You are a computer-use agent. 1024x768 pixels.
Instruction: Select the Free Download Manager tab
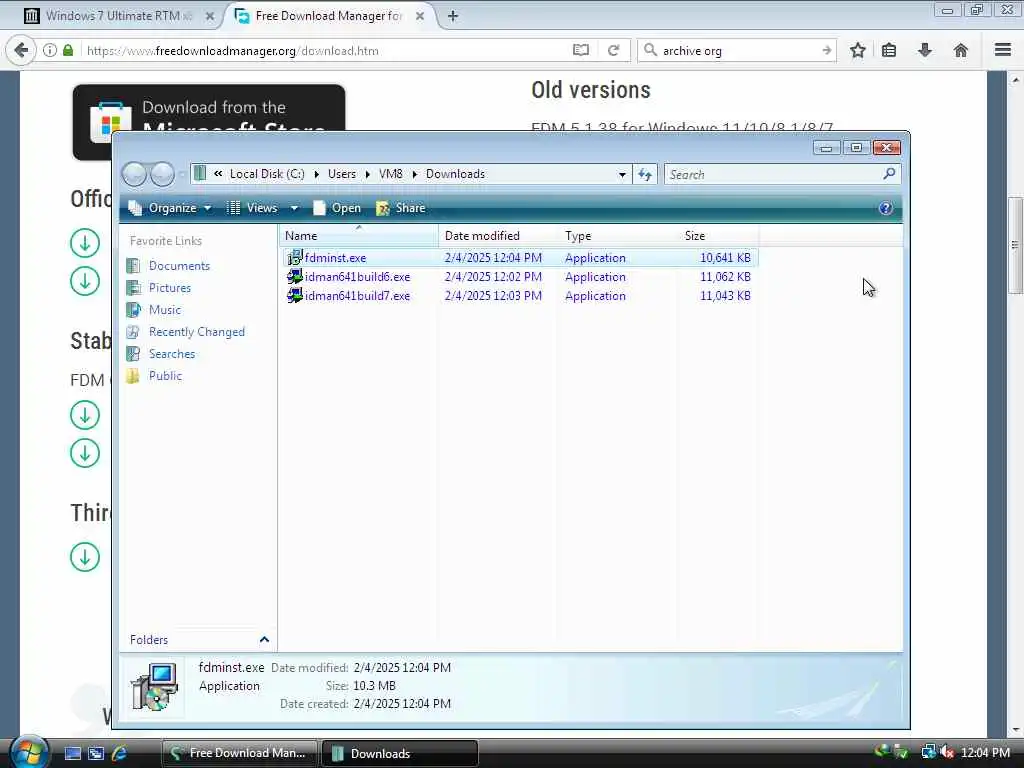[x=329, y=16]
